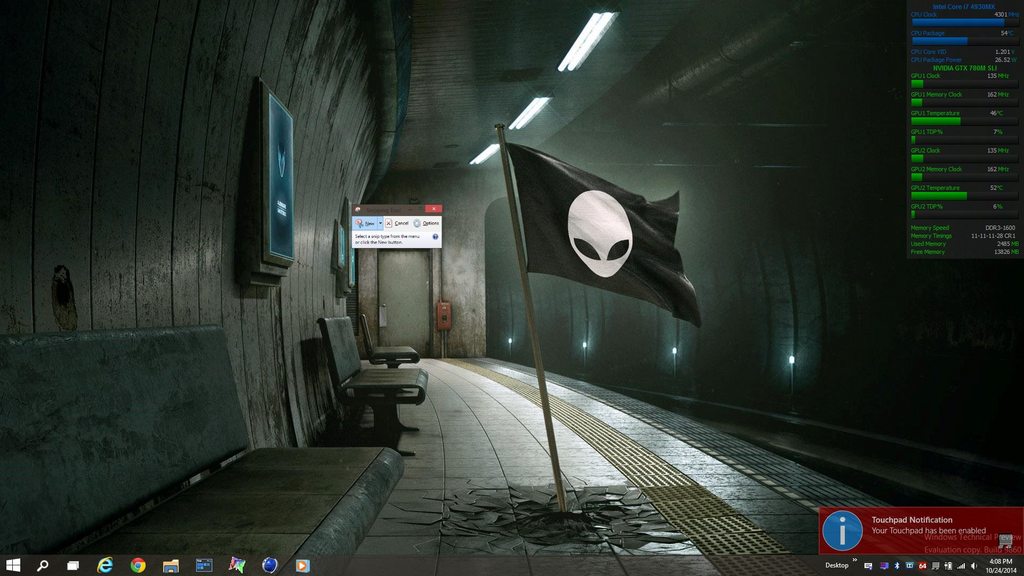Click the colorful star-shaped taskbar icon
Image resolution: width=1024 pixels, height=576 pixels.
(237, 565)
